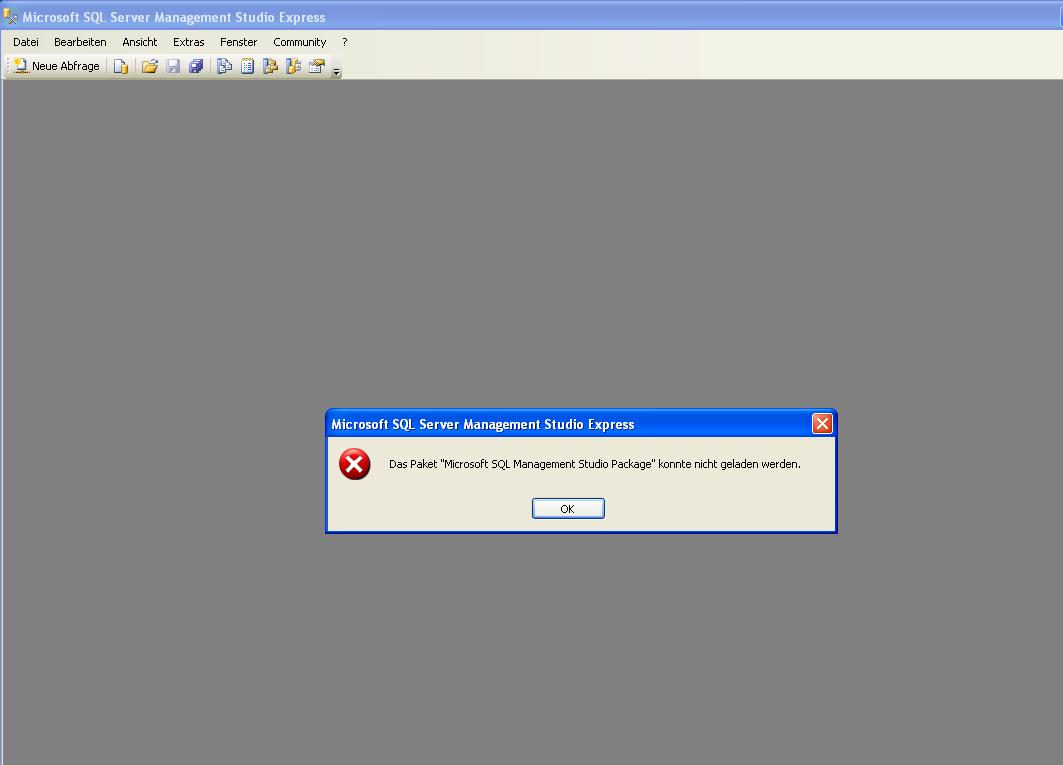Close the error dialog with X

click(x=822, y=424)
